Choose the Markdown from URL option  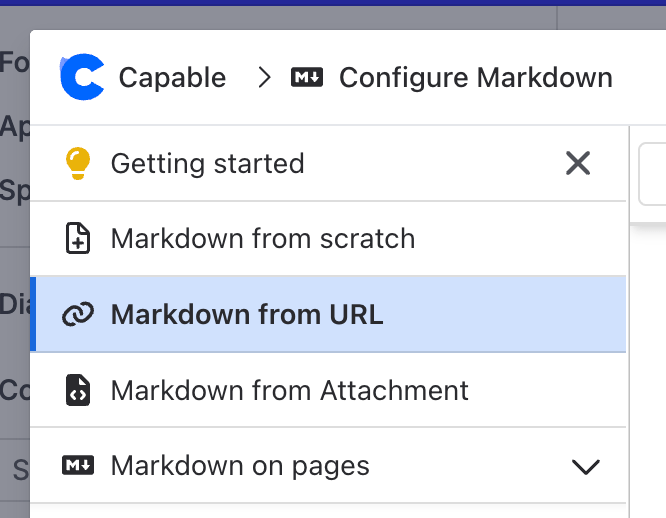click(x=246, y=315)
